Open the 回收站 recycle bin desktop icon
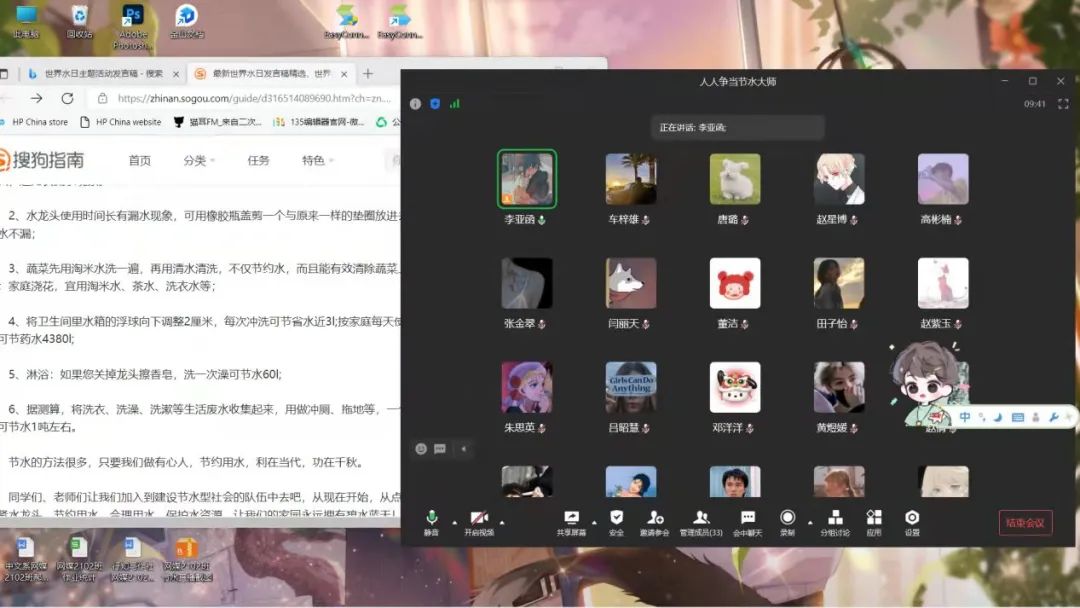The image size is (1080, 608). pos(79,21)
